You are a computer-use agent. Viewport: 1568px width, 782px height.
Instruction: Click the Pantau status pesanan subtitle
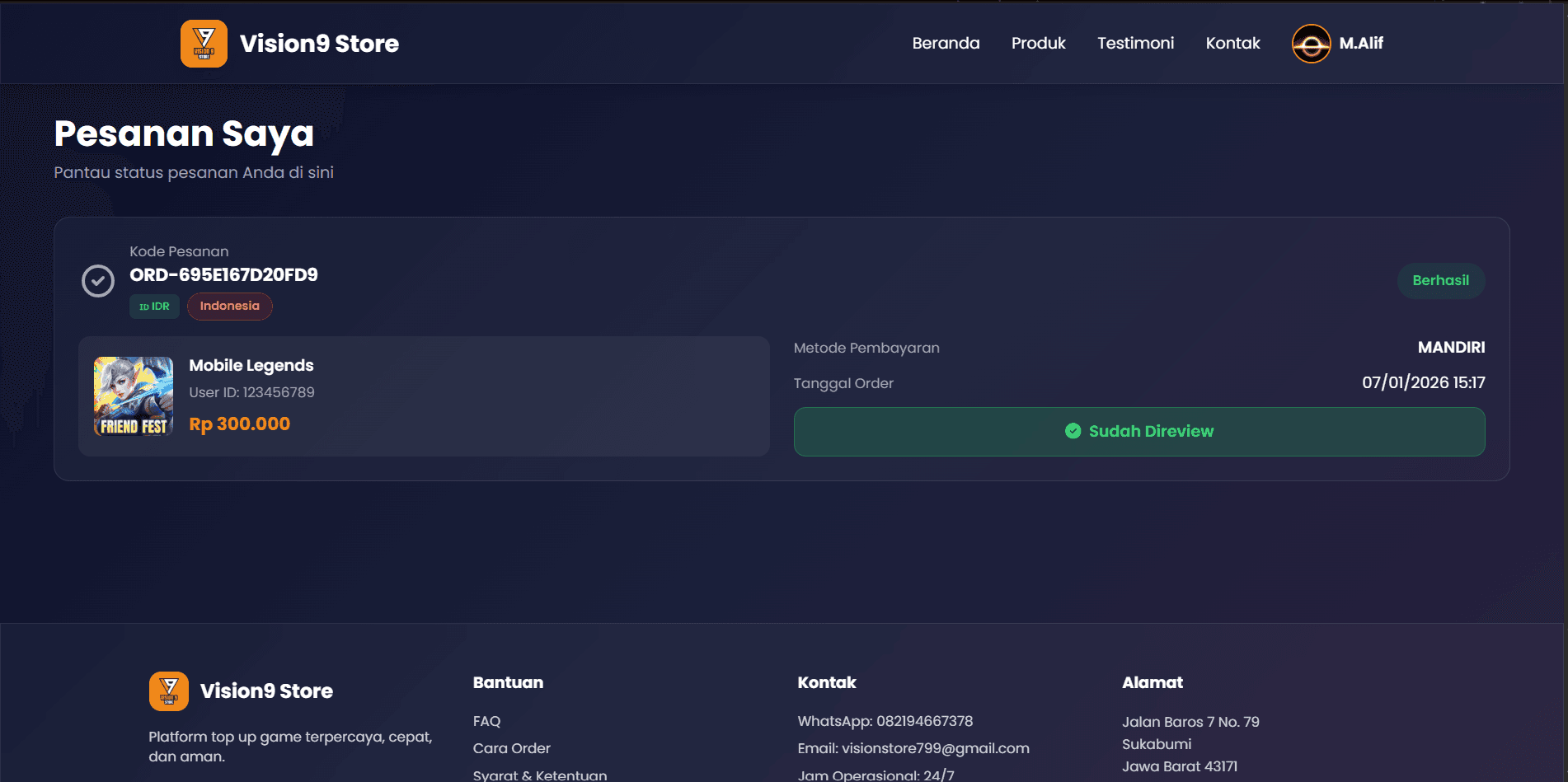click(194, 172)
